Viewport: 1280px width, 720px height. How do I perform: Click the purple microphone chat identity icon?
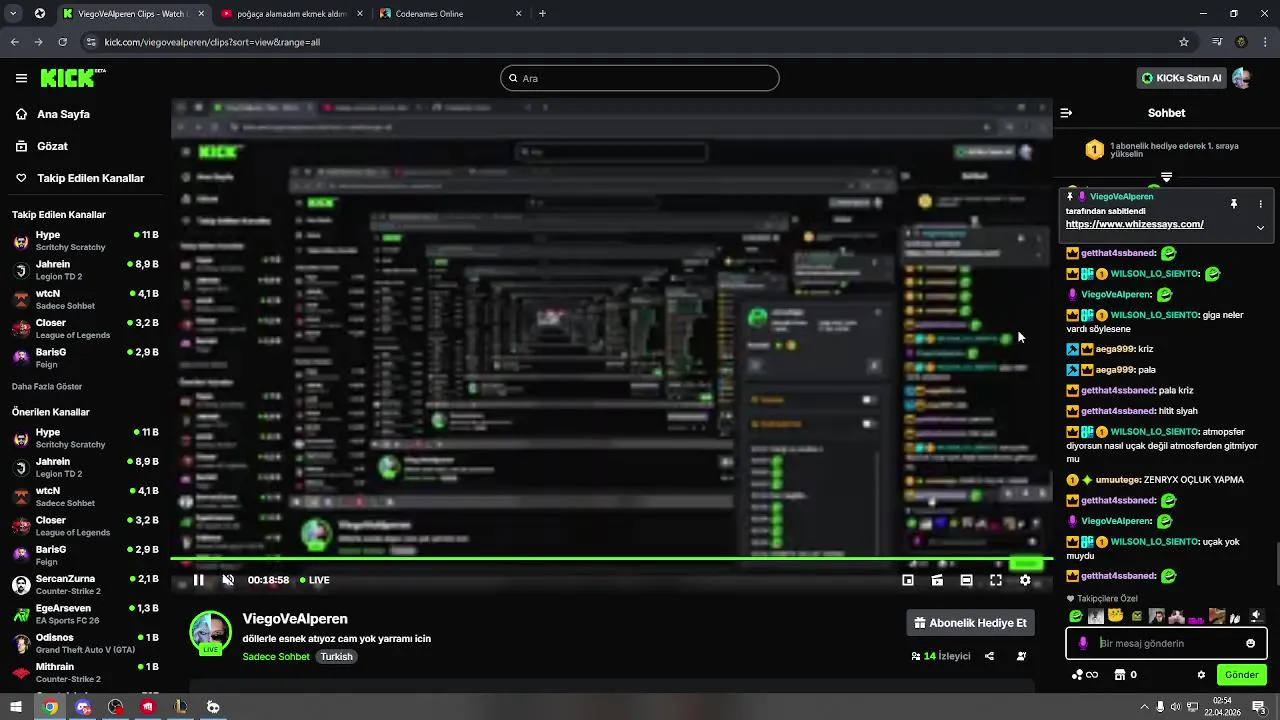(1083, 643)
